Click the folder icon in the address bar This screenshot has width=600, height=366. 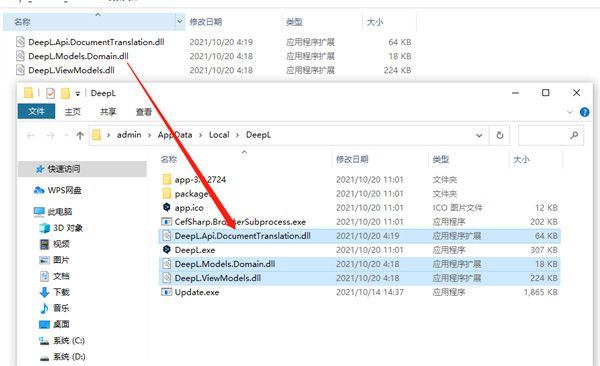point(96,135)
